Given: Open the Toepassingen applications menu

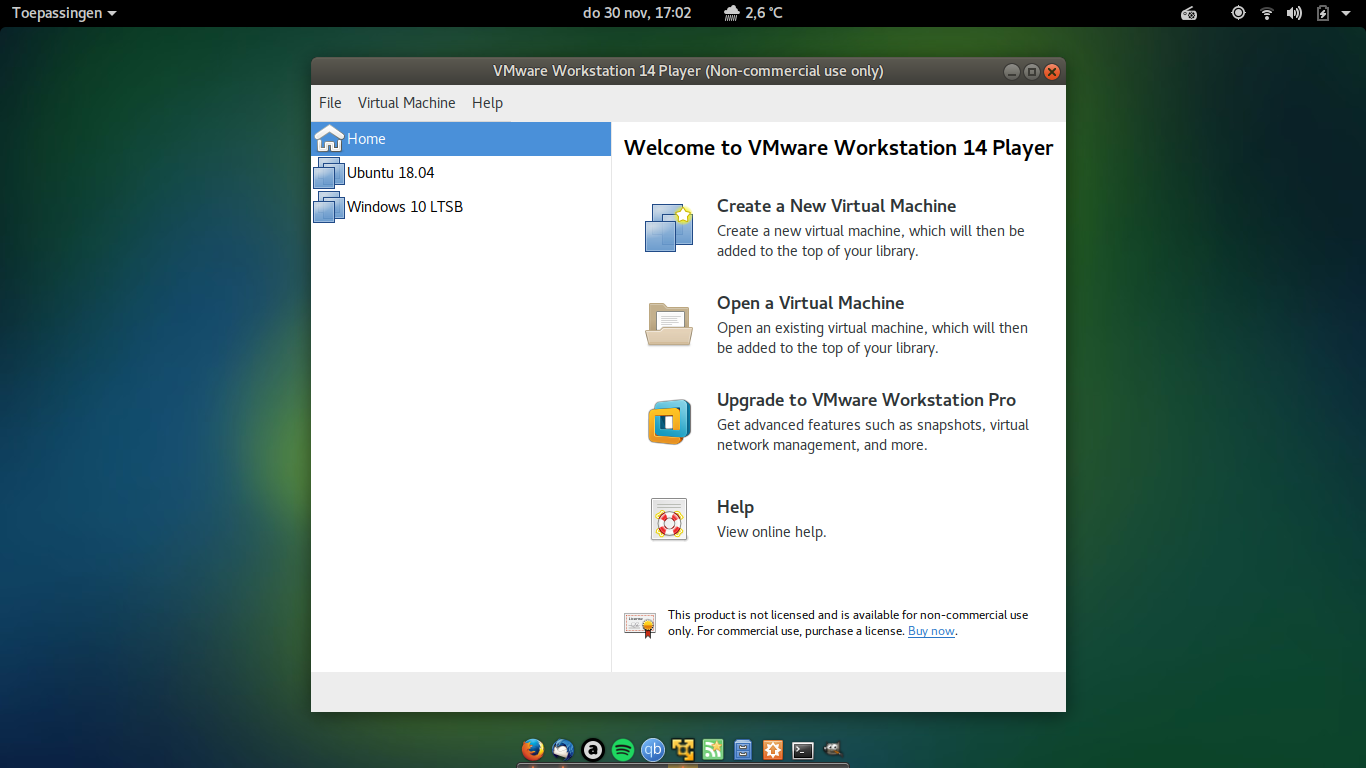Looking at the screenshot, I should click(64, 13).
